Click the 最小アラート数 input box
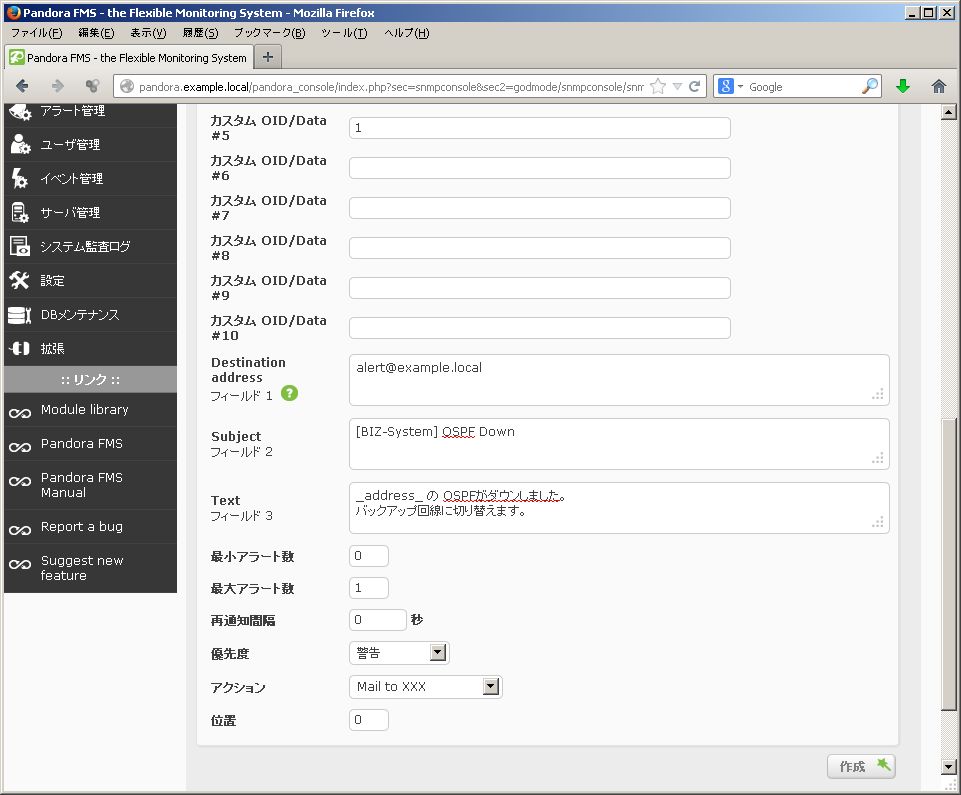 click(x=368, y=556)
